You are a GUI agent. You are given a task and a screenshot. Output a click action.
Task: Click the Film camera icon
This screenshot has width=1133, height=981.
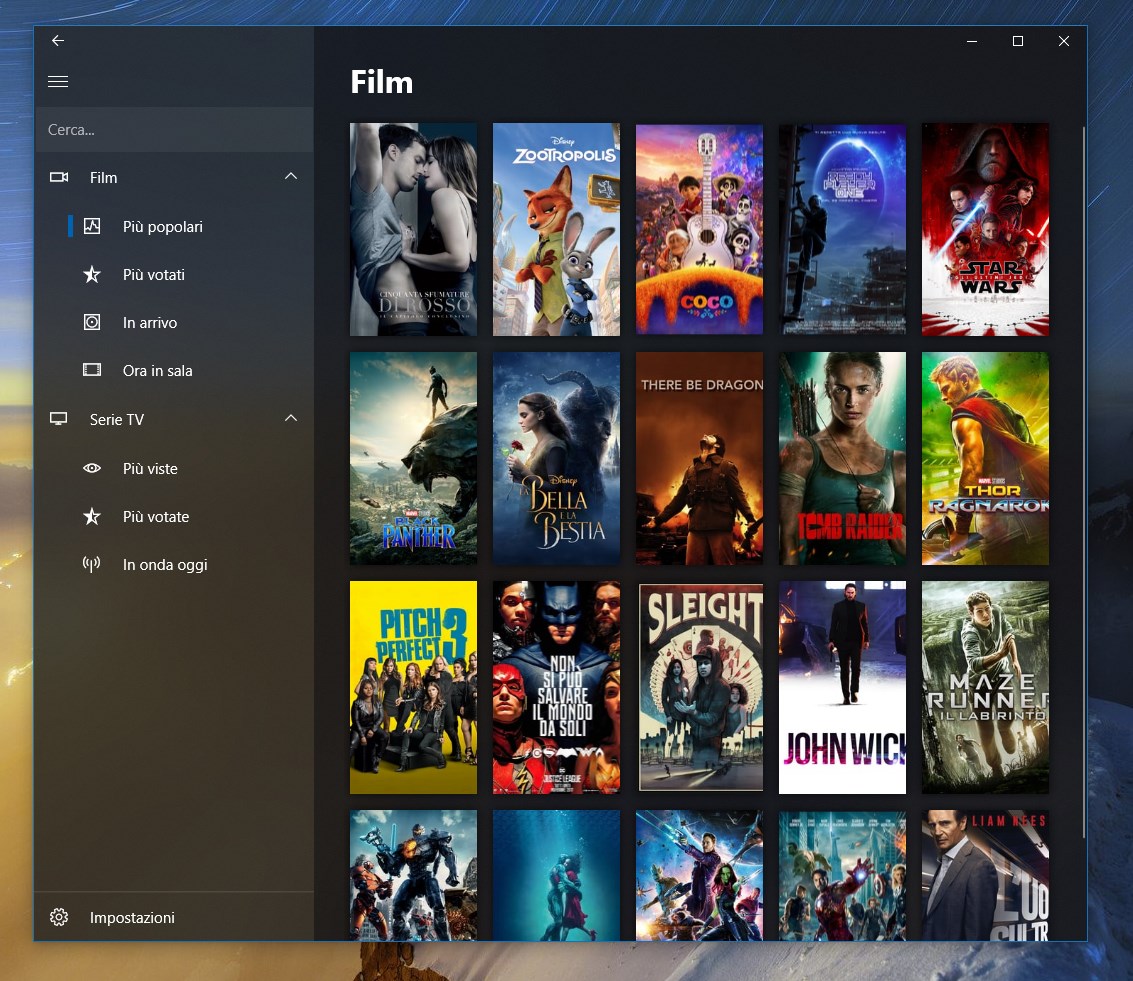pos(59,177)
